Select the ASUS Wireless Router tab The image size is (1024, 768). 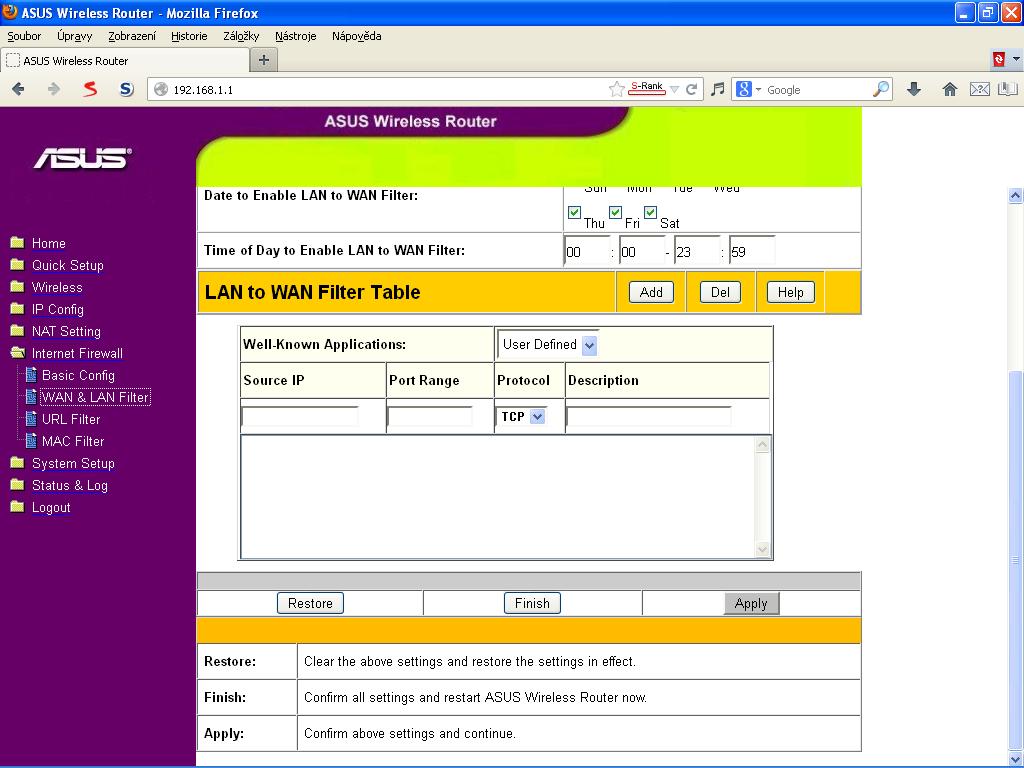[x=125, y=61]
